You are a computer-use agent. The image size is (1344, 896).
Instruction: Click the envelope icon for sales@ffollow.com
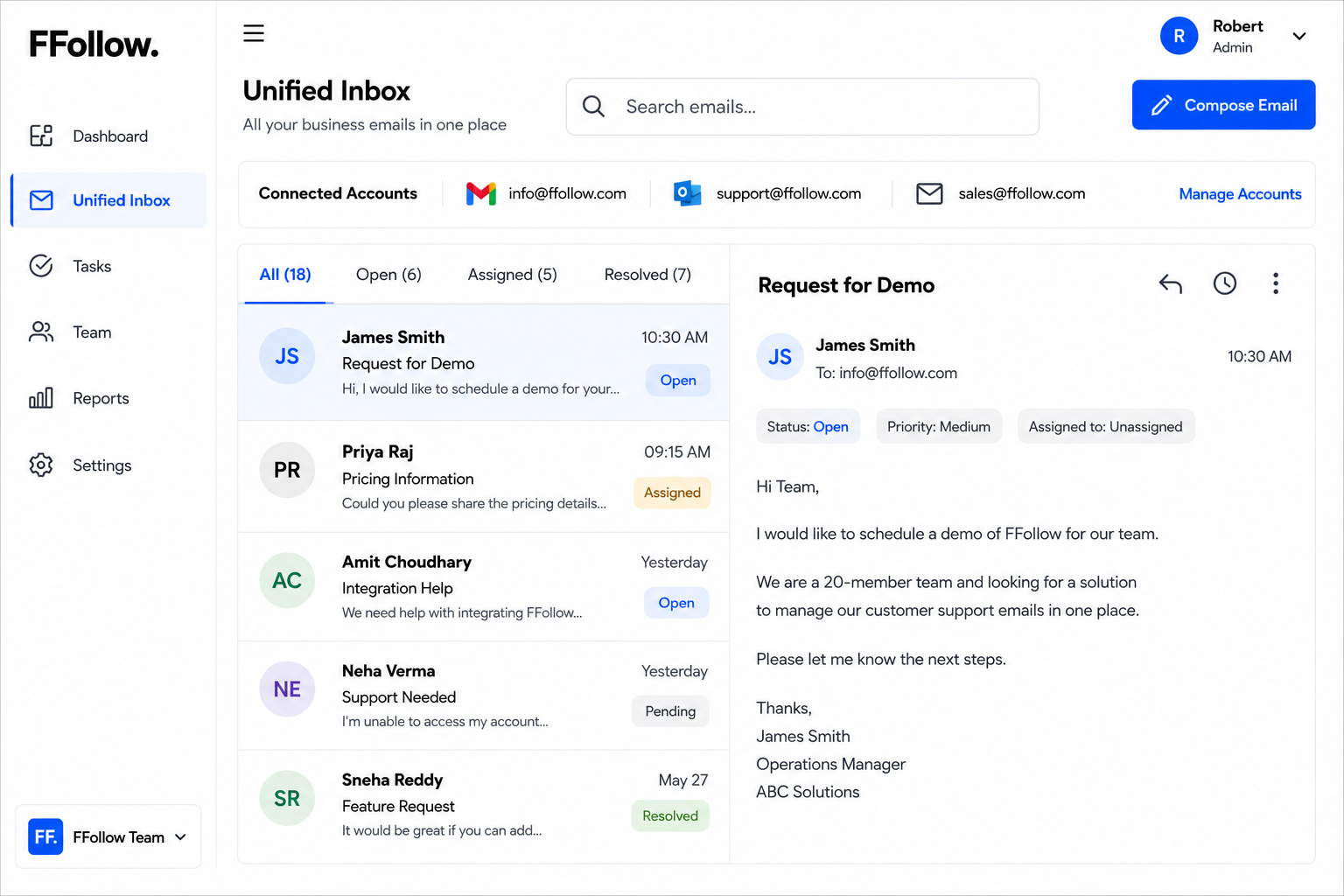tap(929, 193)
